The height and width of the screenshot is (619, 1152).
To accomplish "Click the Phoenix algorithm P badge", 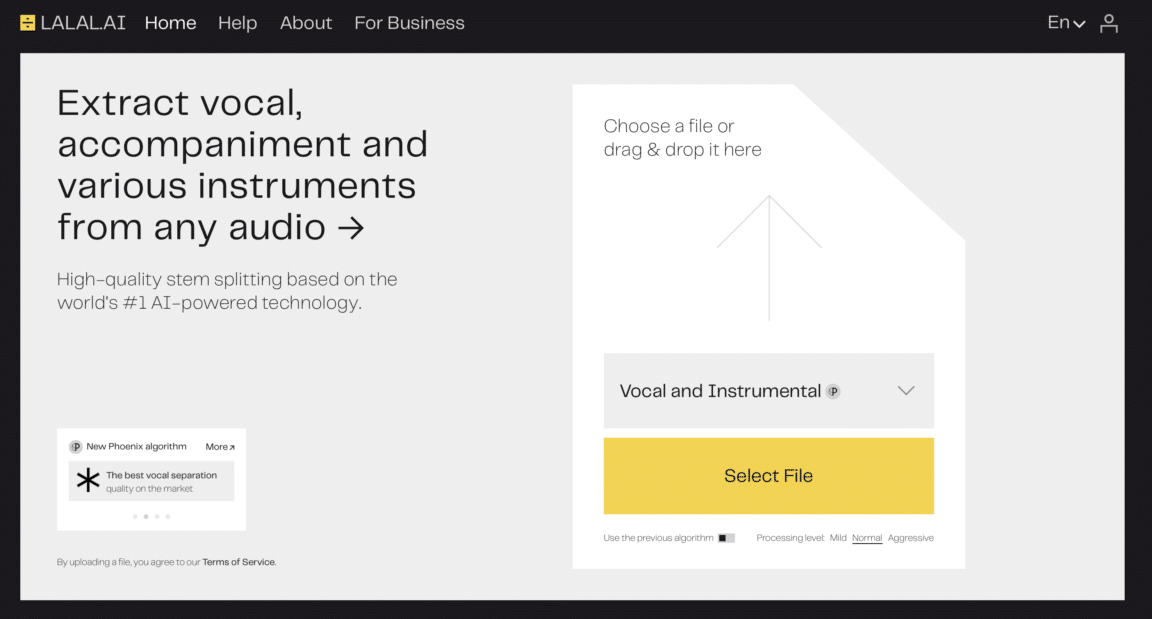I will (x=74, y=446).
